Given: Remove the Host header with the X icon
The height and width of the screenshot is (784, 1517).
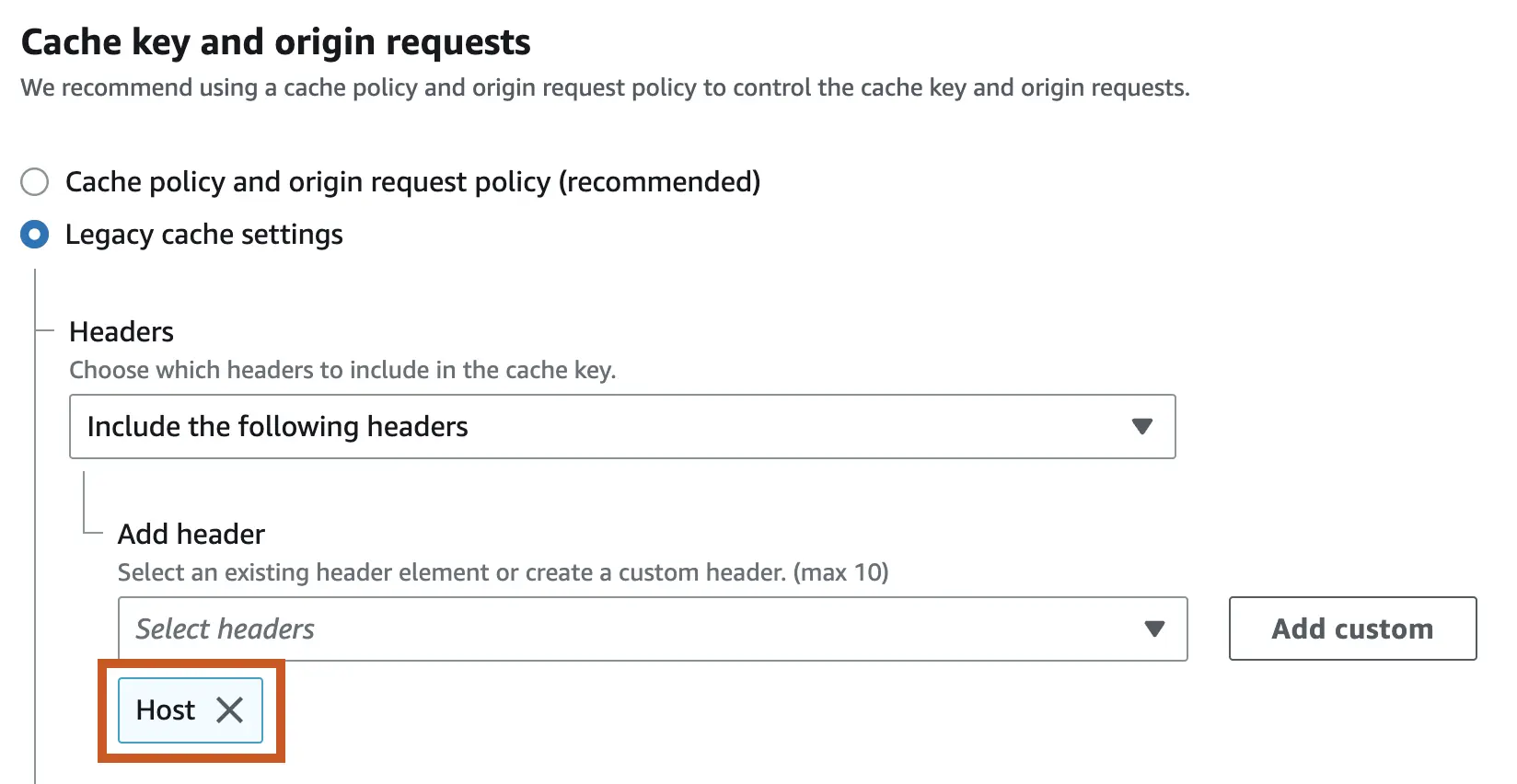Looking at the screenshot, I should click(229, 709).
